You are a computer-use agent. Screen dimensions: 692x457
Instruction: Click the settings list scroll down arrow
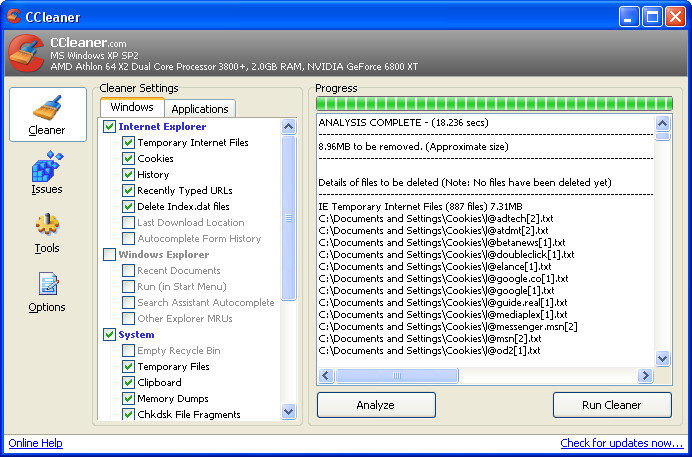point(289,412)
